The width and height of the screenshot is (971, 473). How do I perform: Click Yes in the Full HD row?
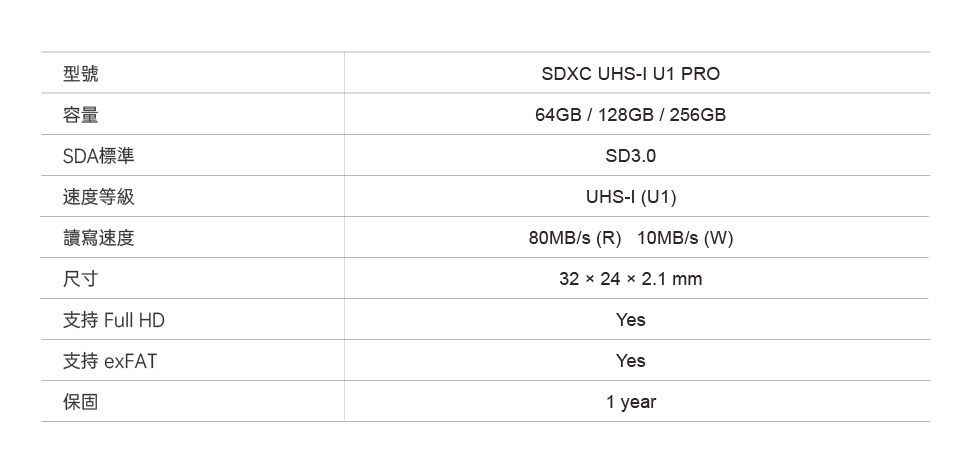[x=630, y=320]
